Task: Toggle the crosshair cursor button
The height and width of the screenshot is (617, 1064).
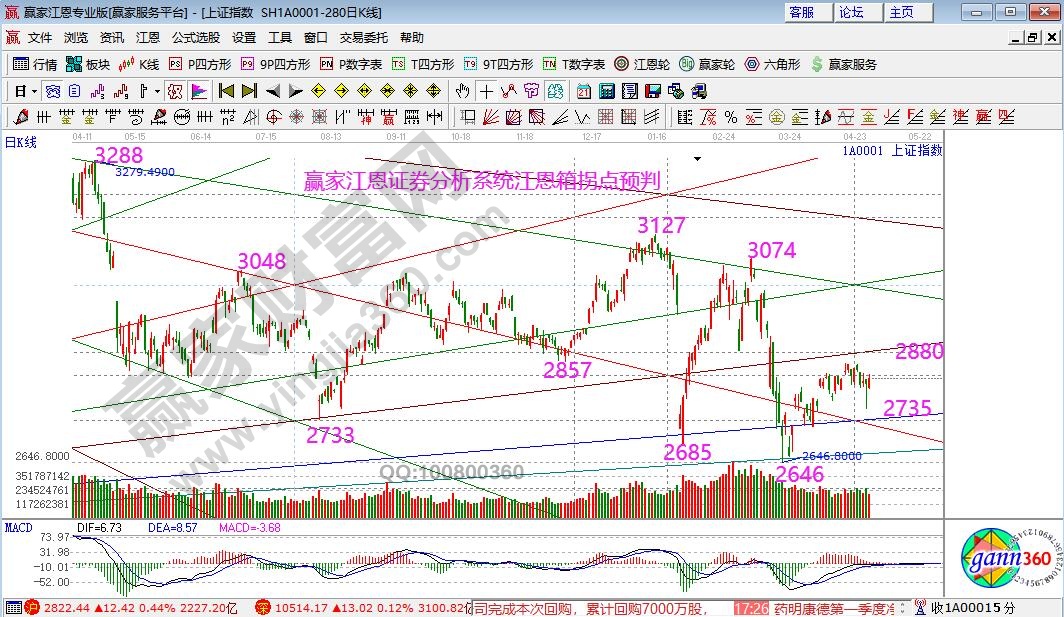Action: 486,91
